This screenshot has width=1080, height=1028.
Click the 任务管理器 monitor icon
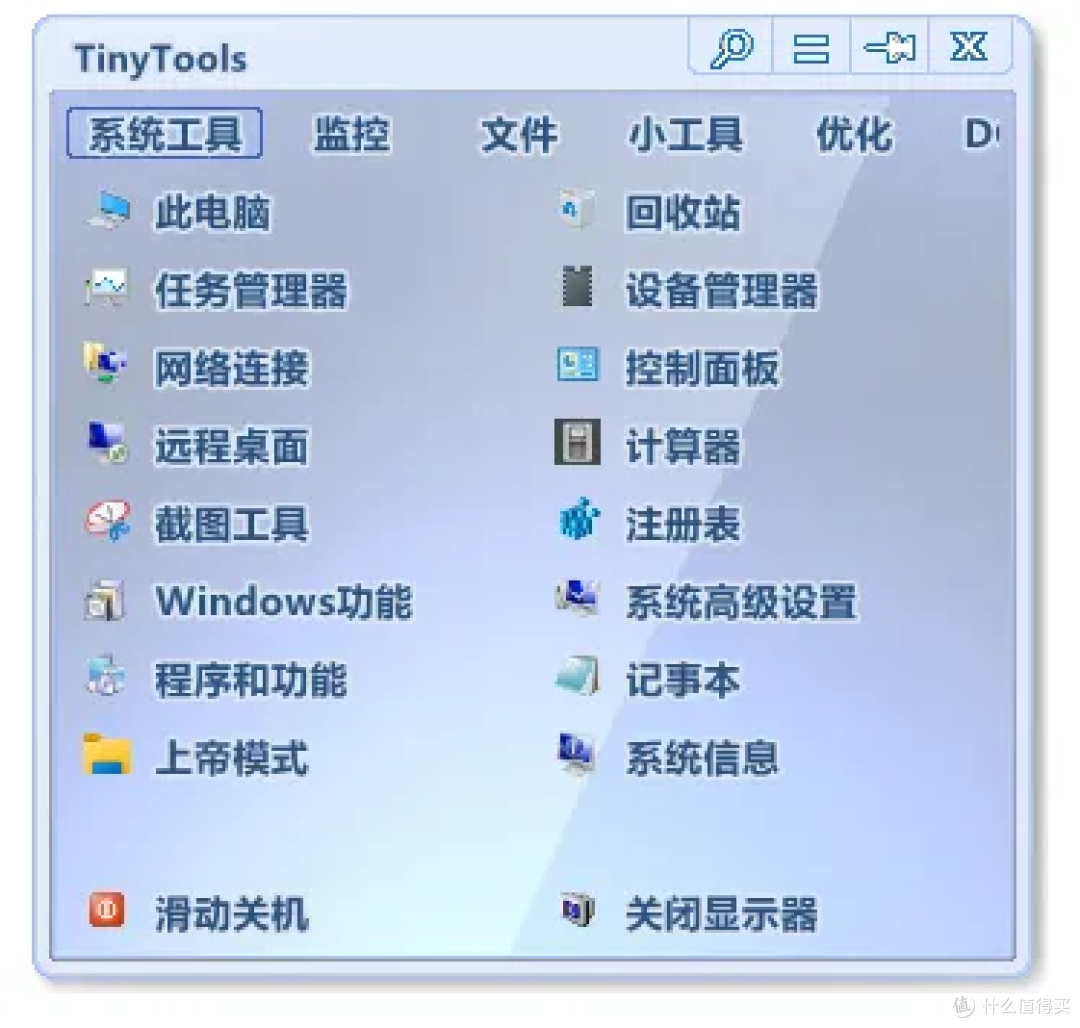(105, 288)
